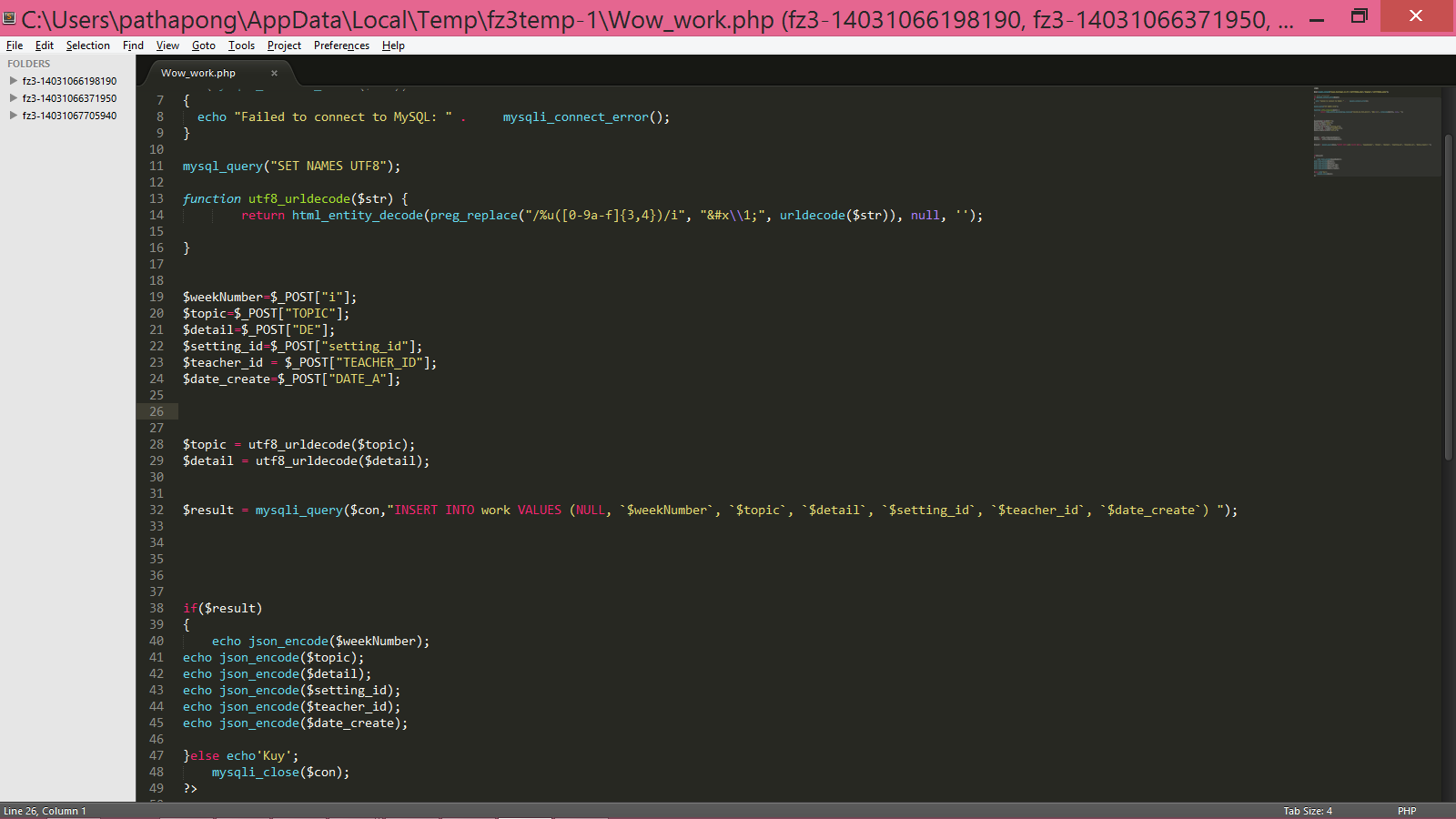Open the Goto menu
This screenshot has width=1456, height=819.
coord(204,45)
